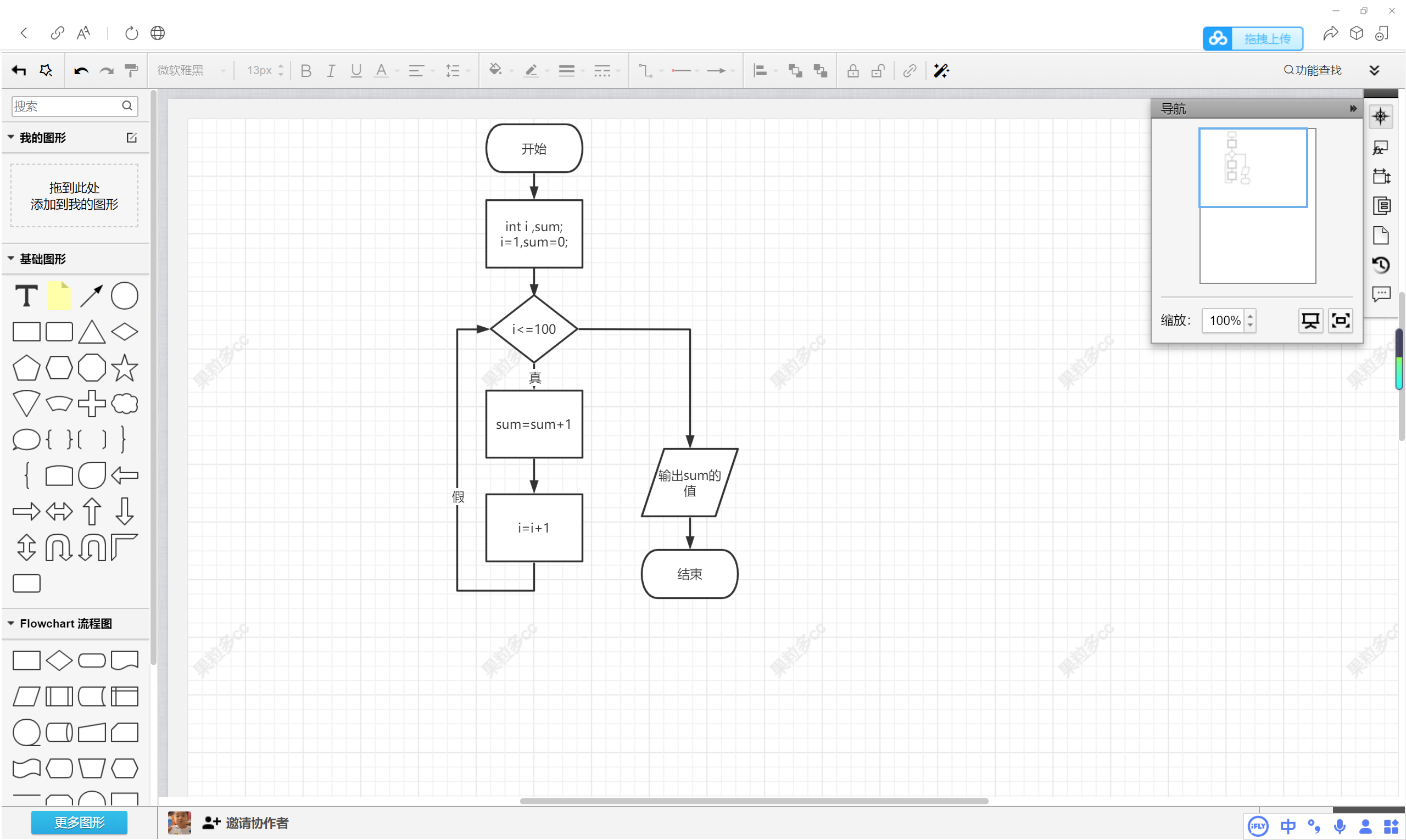Select the magic wand beautify tool
1406x840 pixels.
(940, 70)
